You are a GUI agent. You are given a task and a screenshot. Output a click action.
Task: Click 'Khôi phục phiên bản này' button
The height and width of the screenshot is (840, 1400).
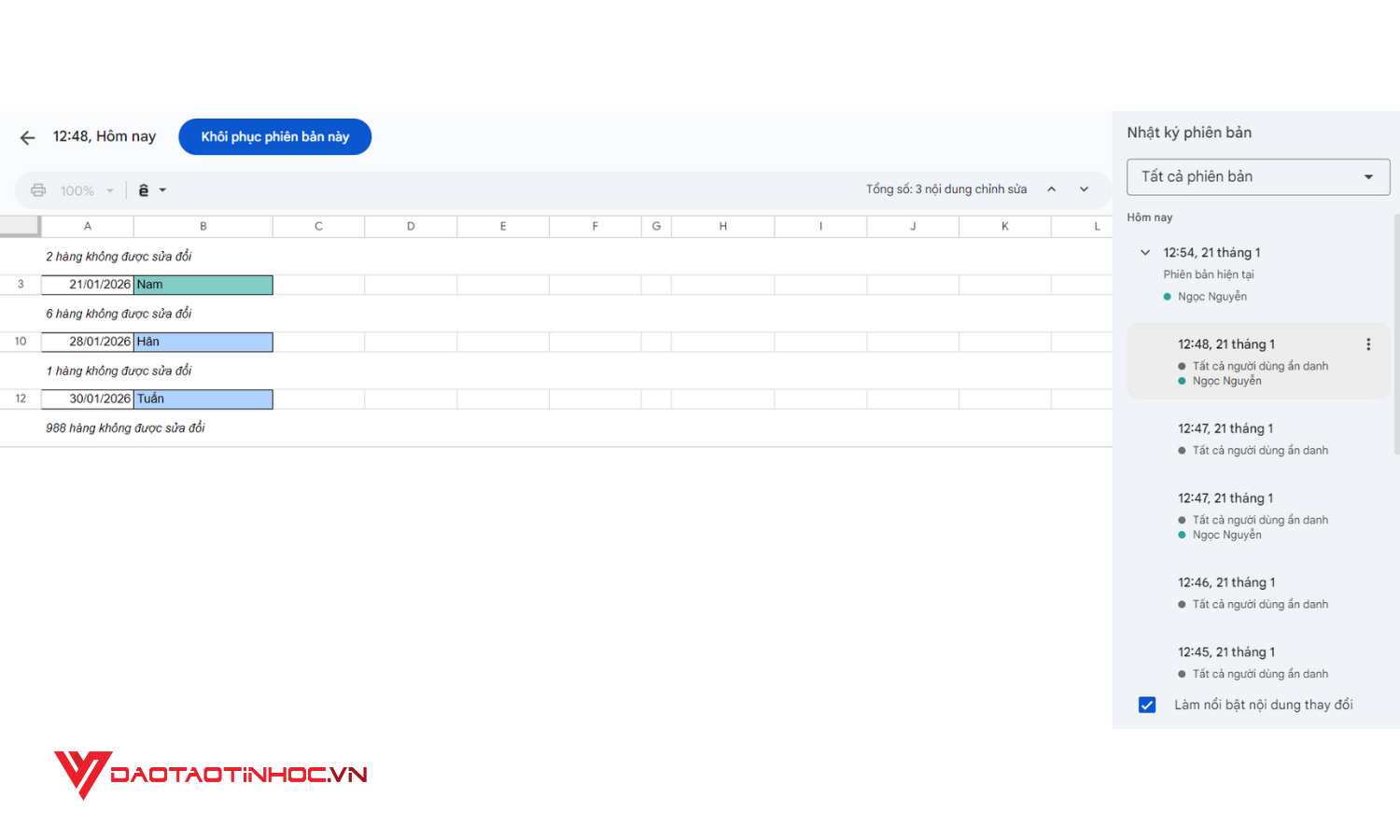click(x=274, y=136)
